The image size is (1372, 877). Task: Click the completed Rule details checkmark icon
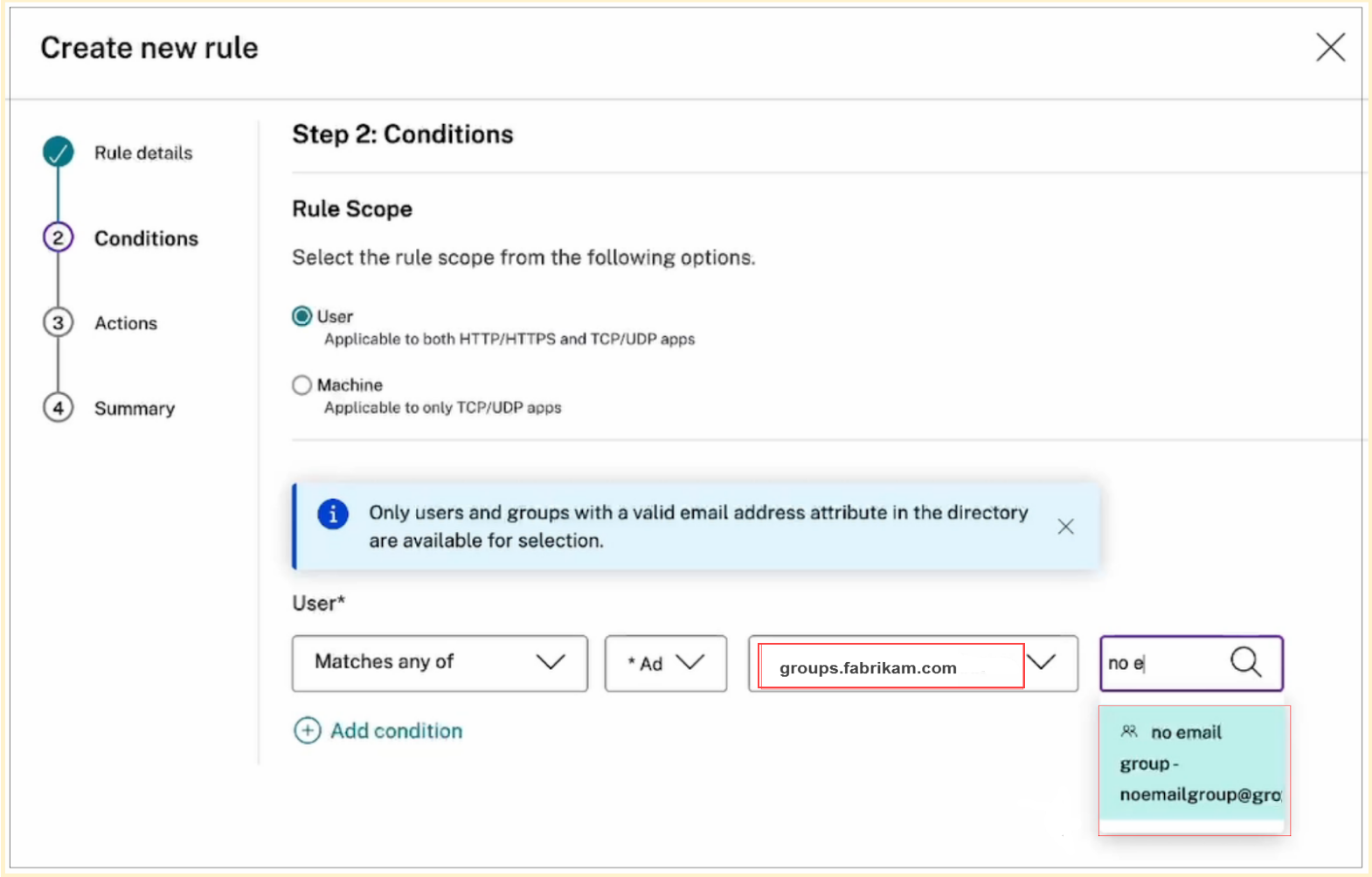(59, 152)
